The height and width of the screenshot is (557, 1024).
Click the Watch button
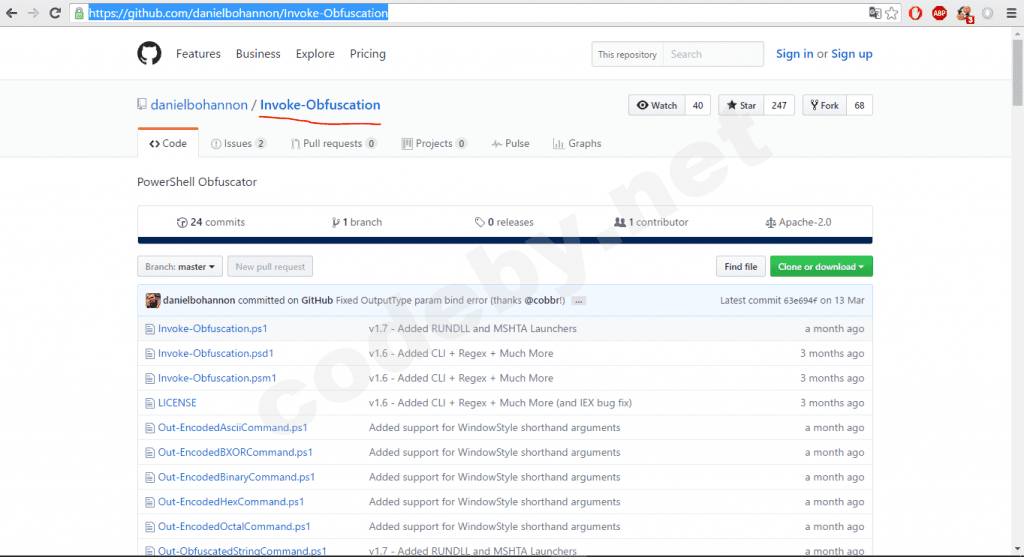pyautogui.click(x=656, y=105)
